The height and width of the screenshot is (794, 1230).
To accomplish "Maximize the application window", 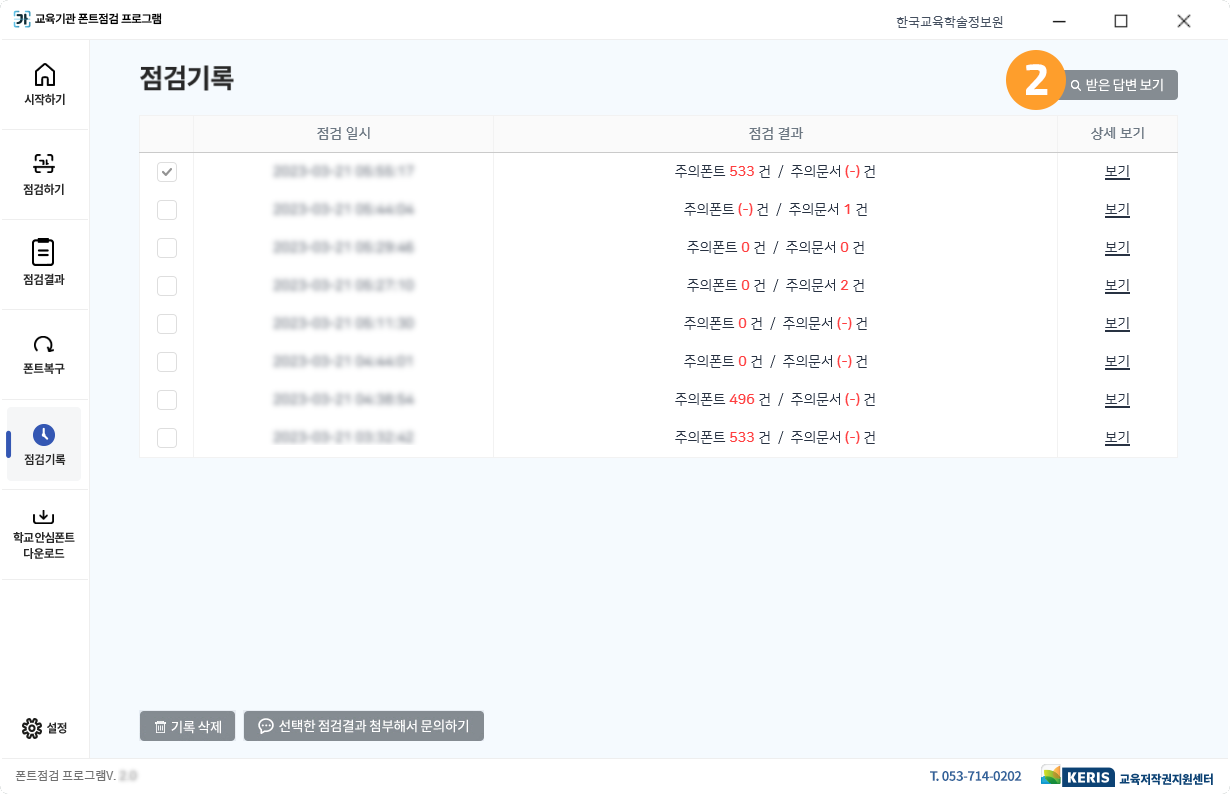I will pos(1121,21).
